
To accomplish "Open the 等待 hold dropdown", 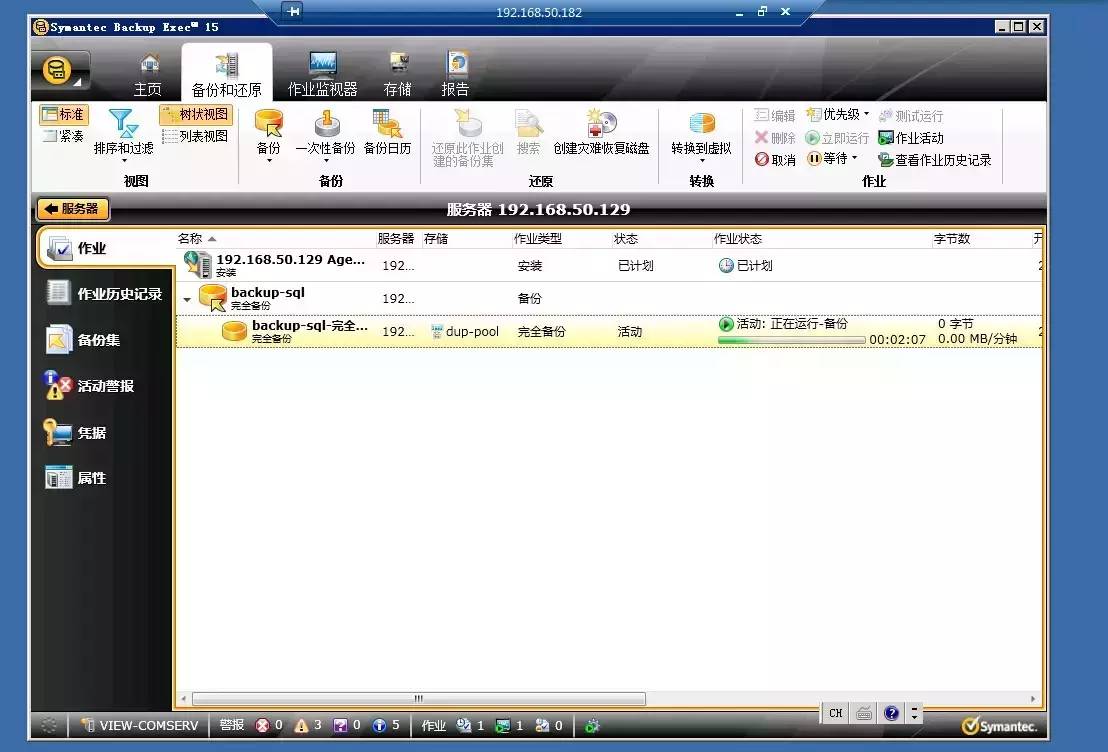I will tap(832, 158).
